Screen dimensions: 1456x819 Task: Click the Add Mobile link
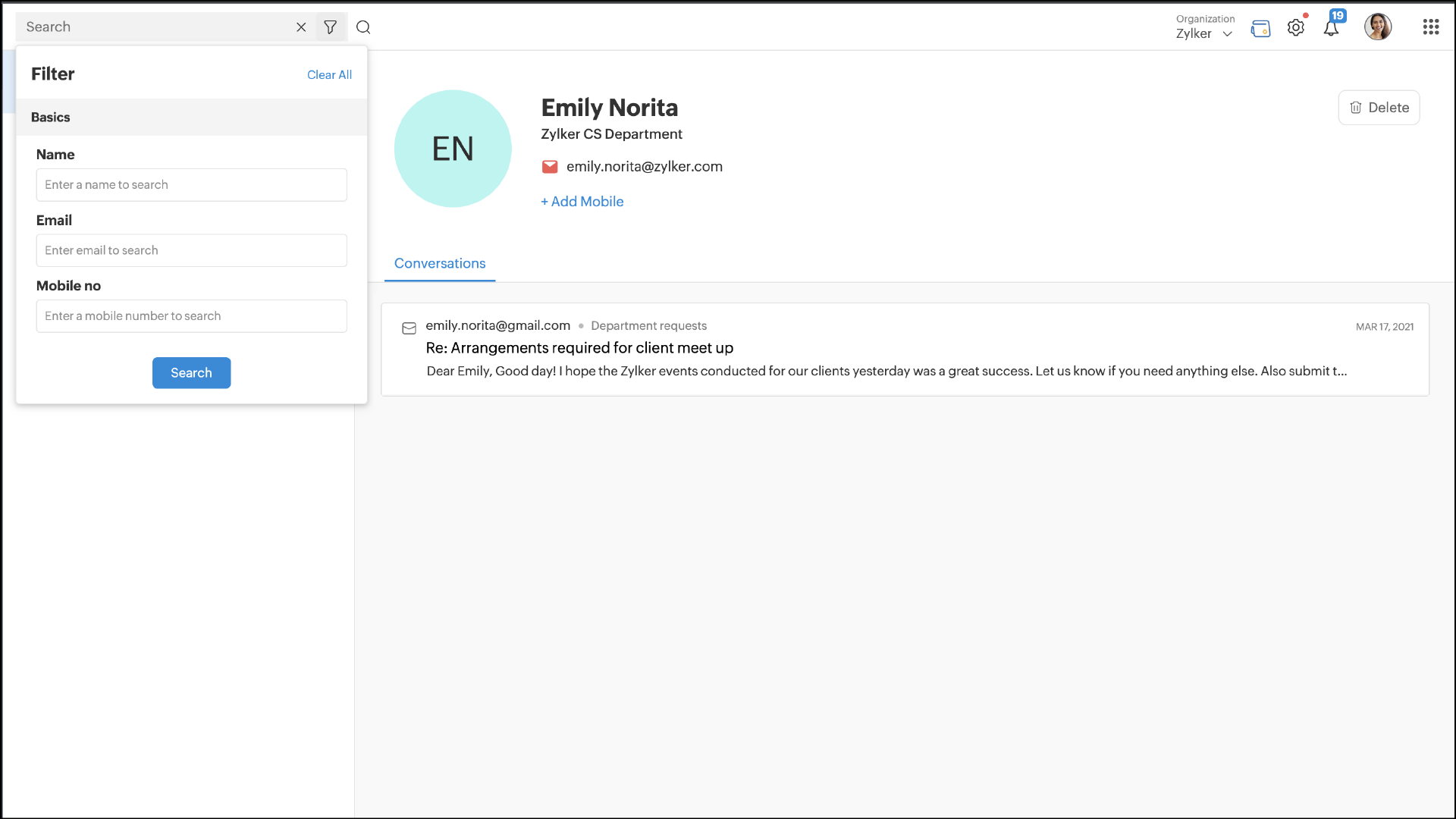pyautogui.click(x=582, y=202)
